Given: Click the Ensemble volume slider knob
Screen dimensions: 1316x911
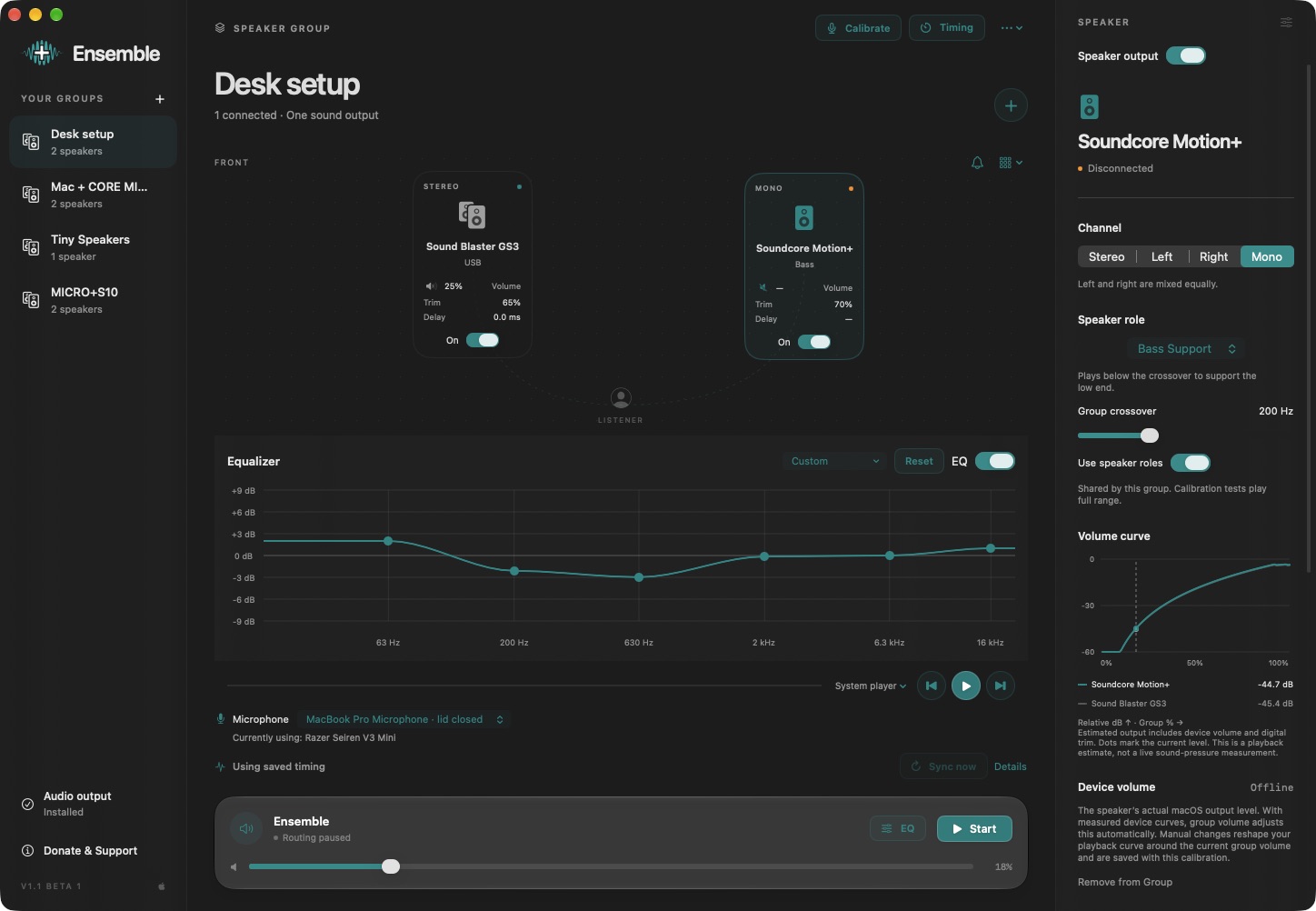Looking at the screenshot, I should coord(391,866).
